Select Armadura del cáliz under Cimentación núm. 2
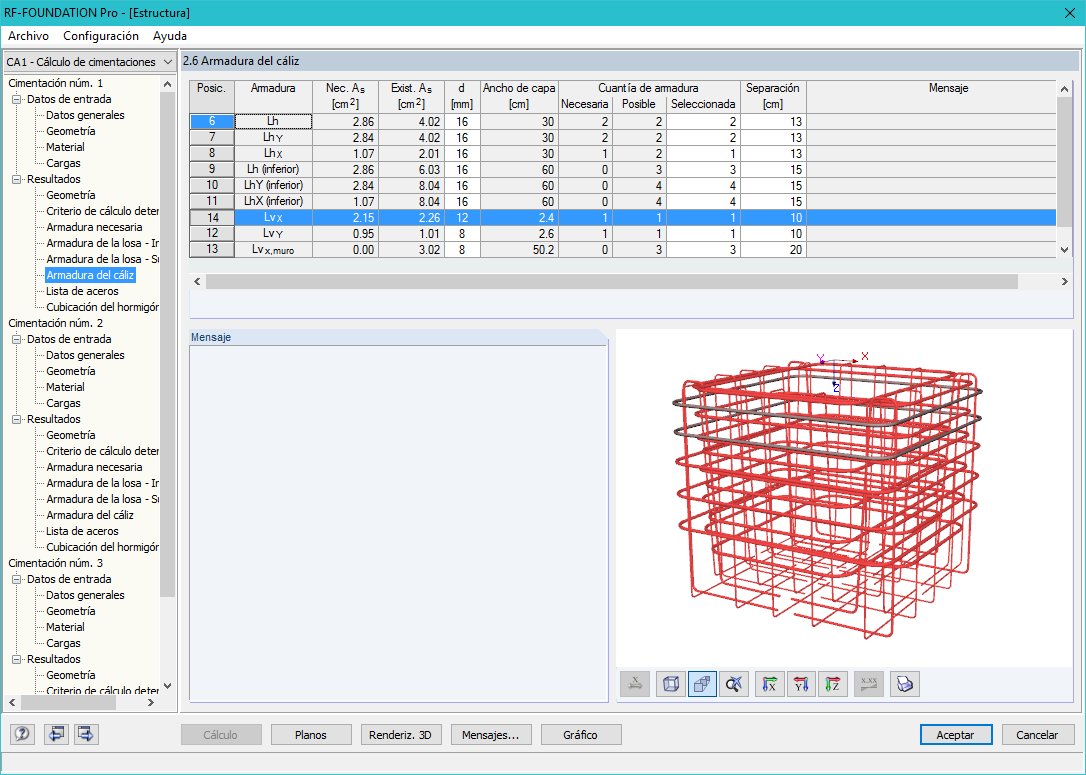 (90, 515)
